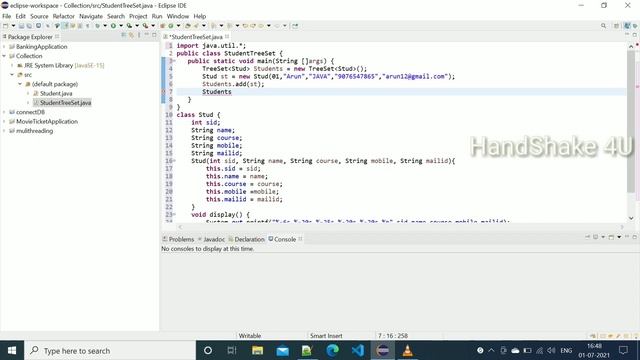This screenshot has height=360, width=640.
Task: Open the Project menu
Action: pos(138,16)
